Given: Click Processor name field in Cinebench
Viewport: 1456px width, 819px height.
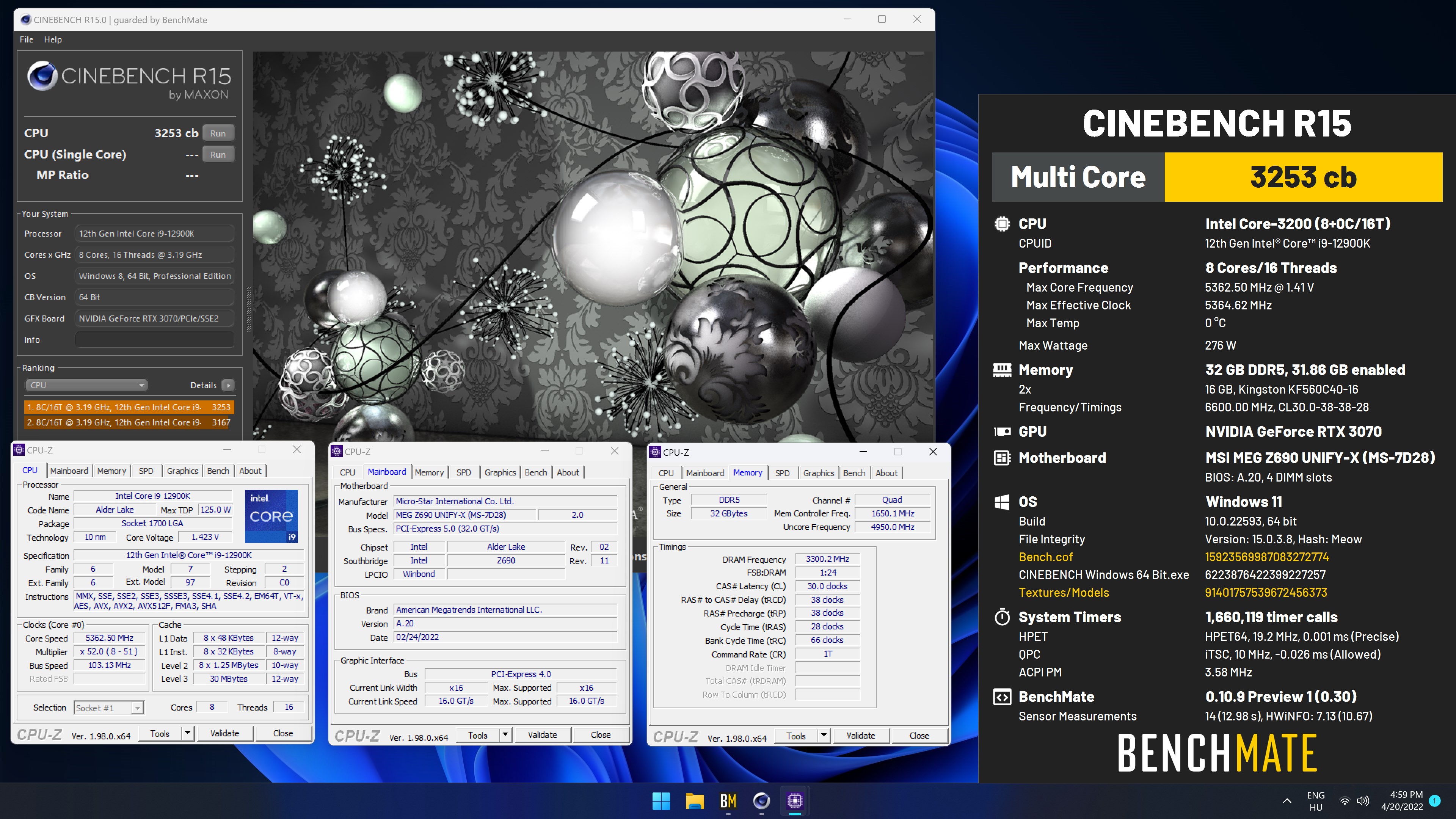Looking at the screenshot, I should pos(154,234).
